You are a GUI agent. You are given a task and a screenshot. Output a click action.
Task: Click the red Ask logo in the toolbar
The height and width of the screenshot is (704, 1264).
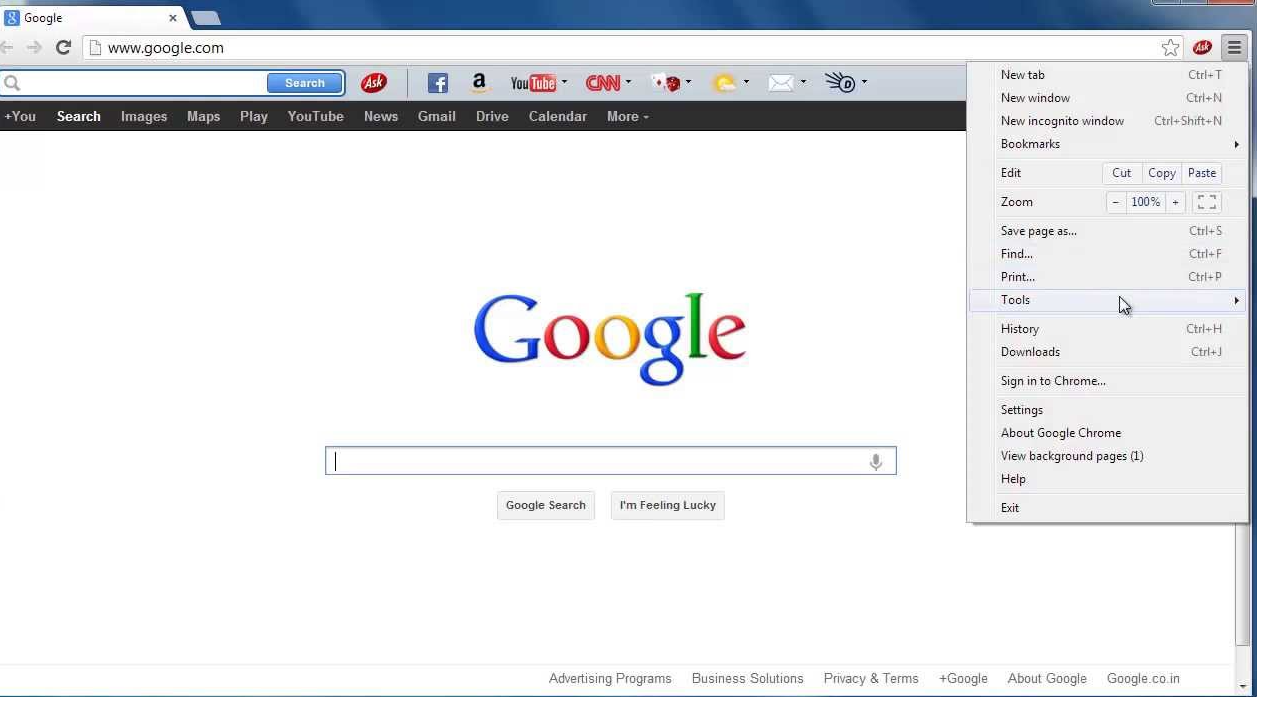[x=374, y=83]
